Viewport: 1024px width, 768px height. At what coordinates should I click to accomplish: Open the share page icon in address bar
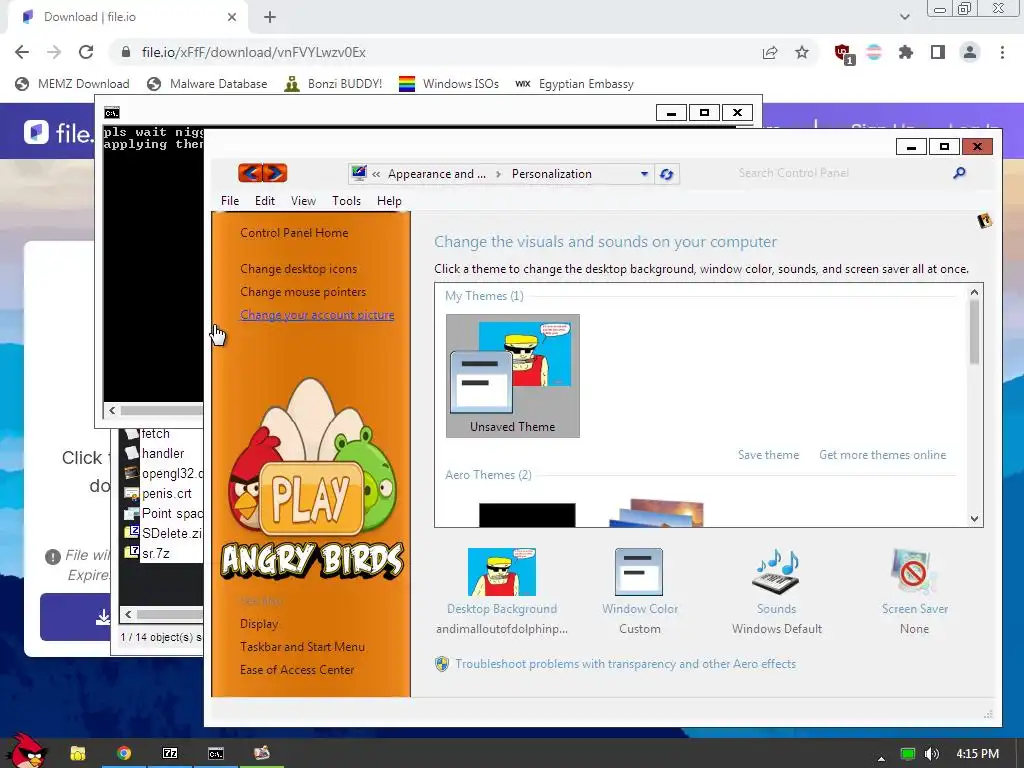pos(770,52)
